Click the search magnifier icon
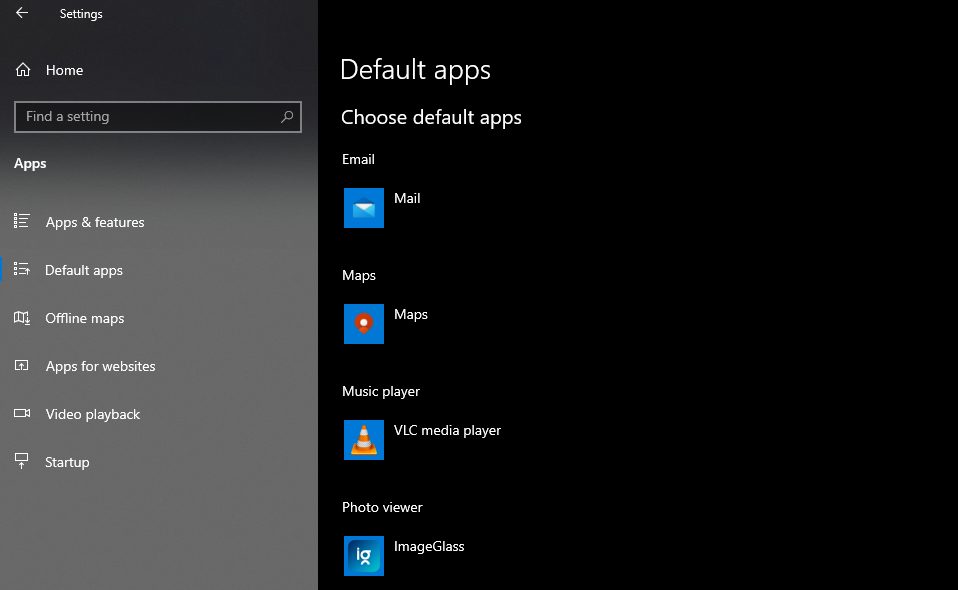The width and height of the screenshot is (958, 590). pos(289,117)
